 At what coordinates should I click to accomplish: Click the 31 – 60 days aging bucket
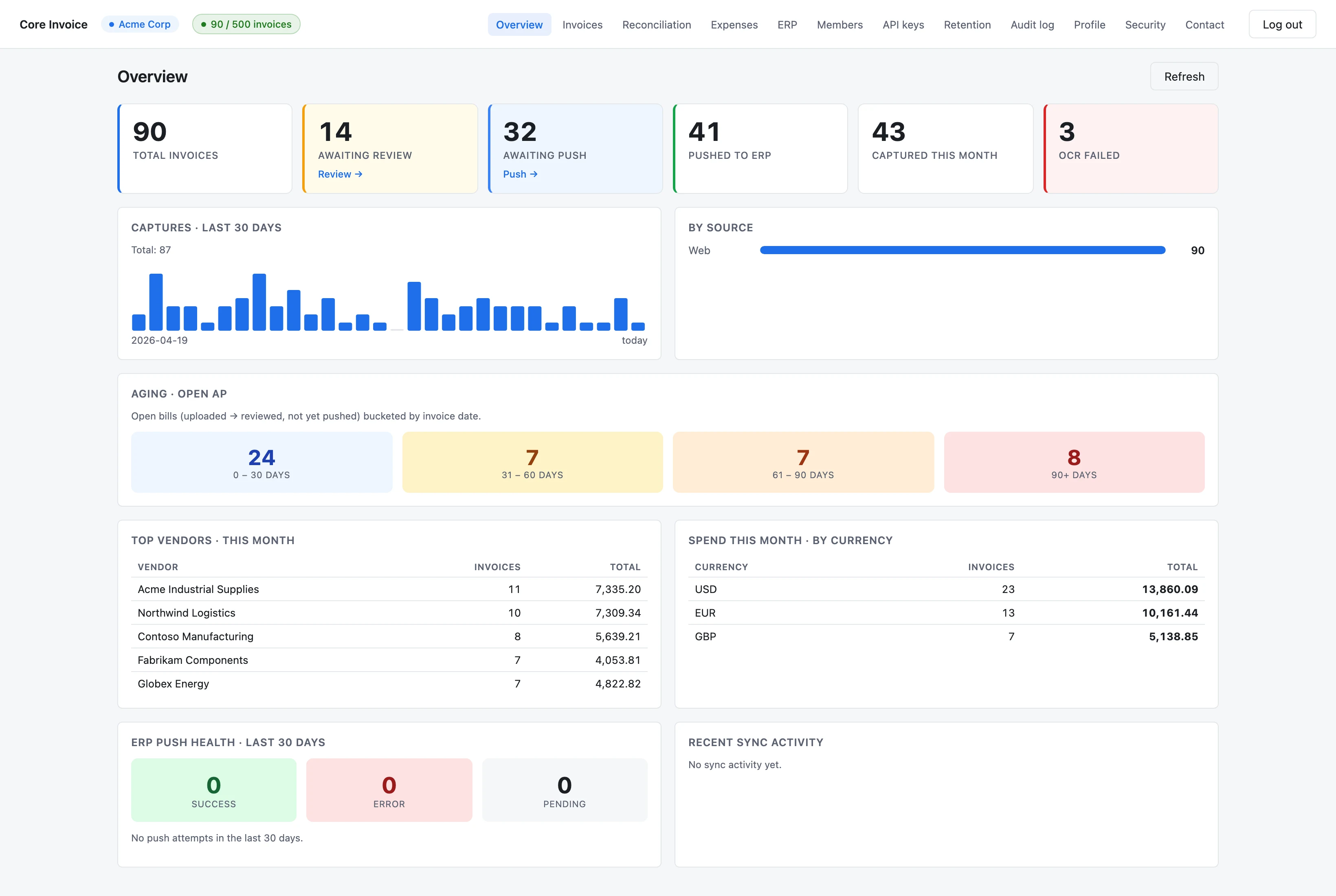(x=532, y=462)
